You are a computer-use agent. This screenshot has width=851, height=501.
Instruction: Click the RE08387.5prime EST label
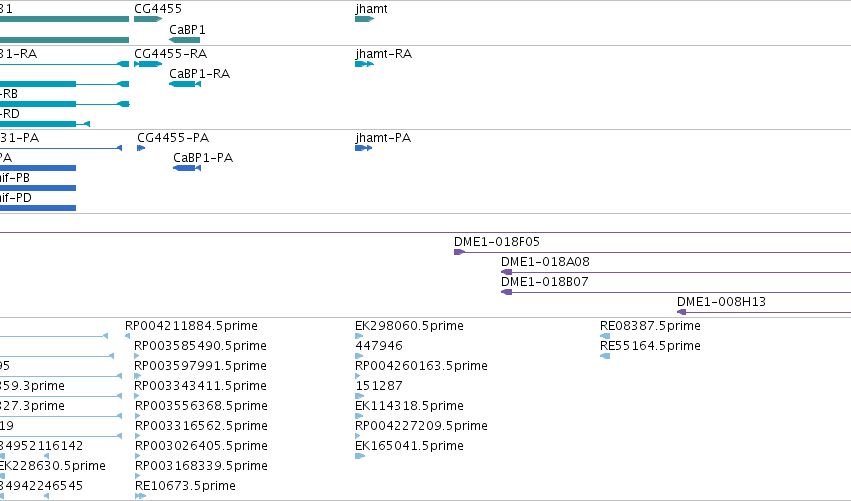650,326
